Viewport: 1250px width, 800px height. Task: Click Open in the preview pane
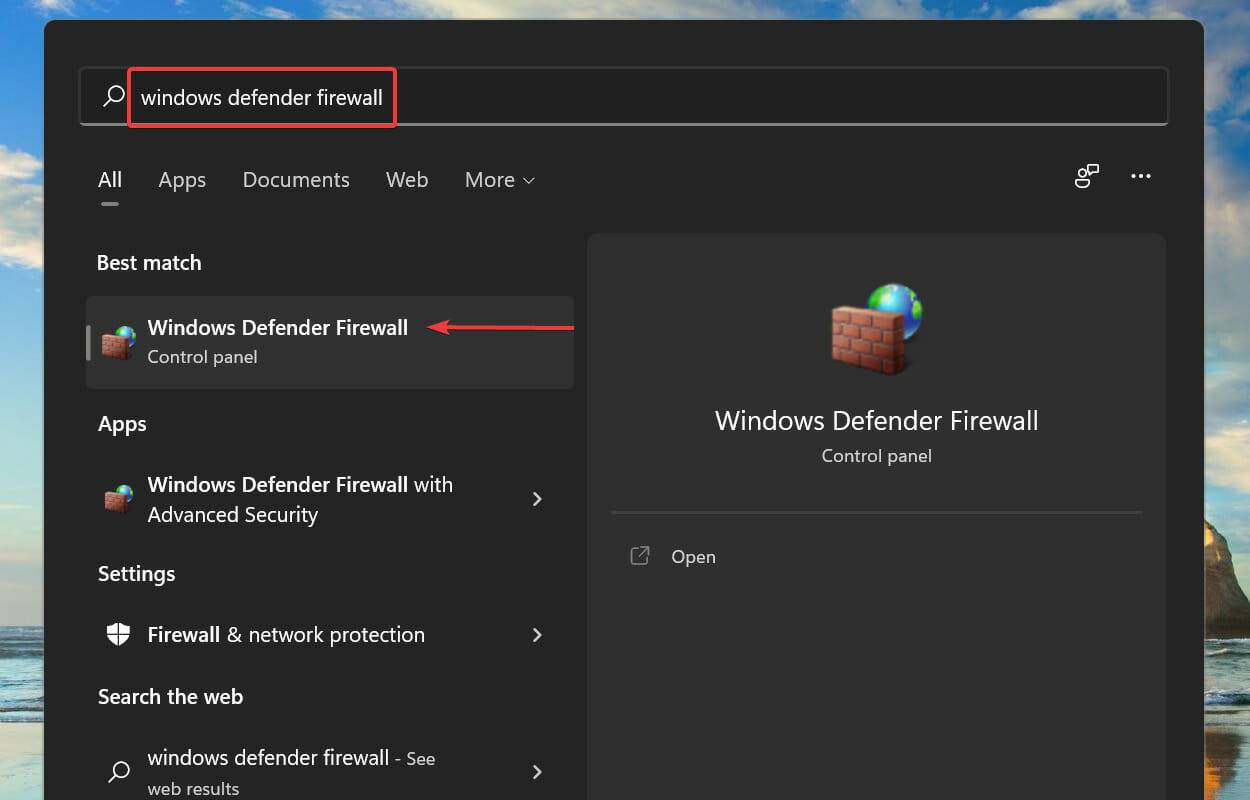[693, 556]
